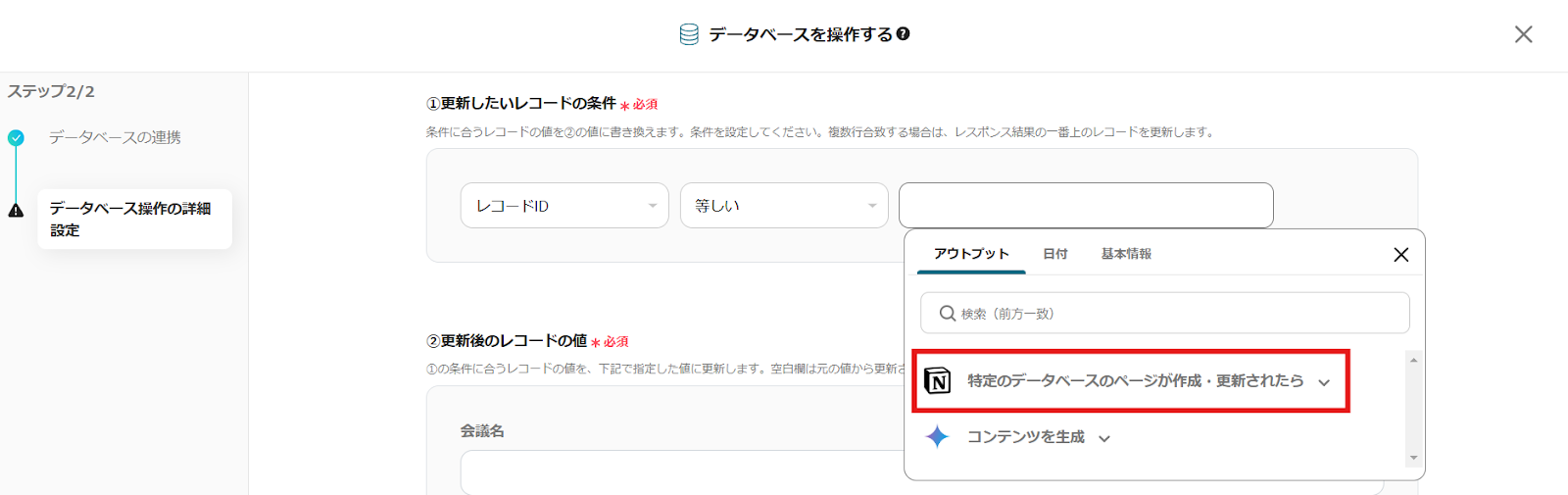Switch to the 基本情報 tab
Viewport: 1568px width, 495px height.
click(x=1126, y=254)
